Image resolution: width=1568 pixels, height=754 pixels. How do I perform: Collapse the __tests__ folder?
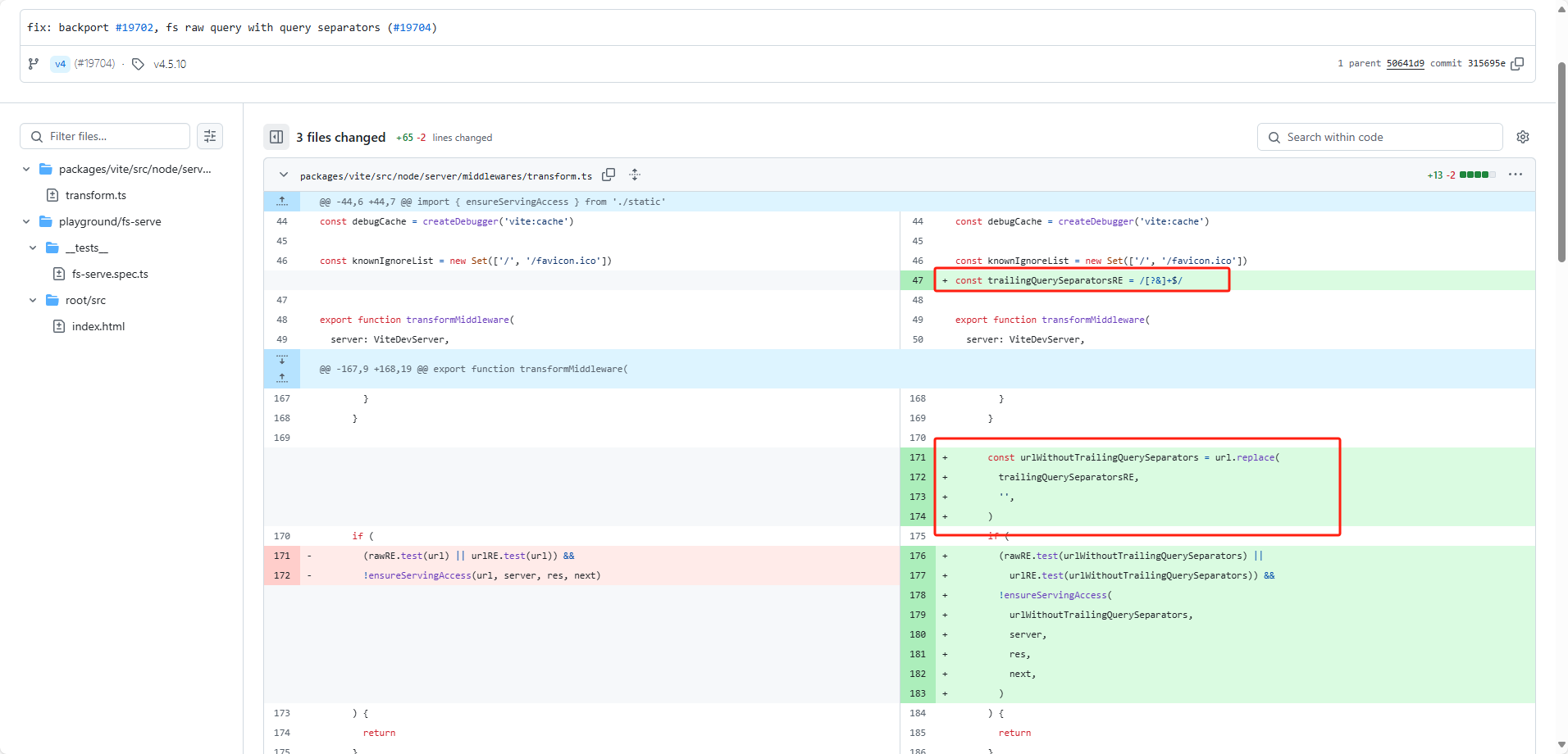[x=33, y=248]
